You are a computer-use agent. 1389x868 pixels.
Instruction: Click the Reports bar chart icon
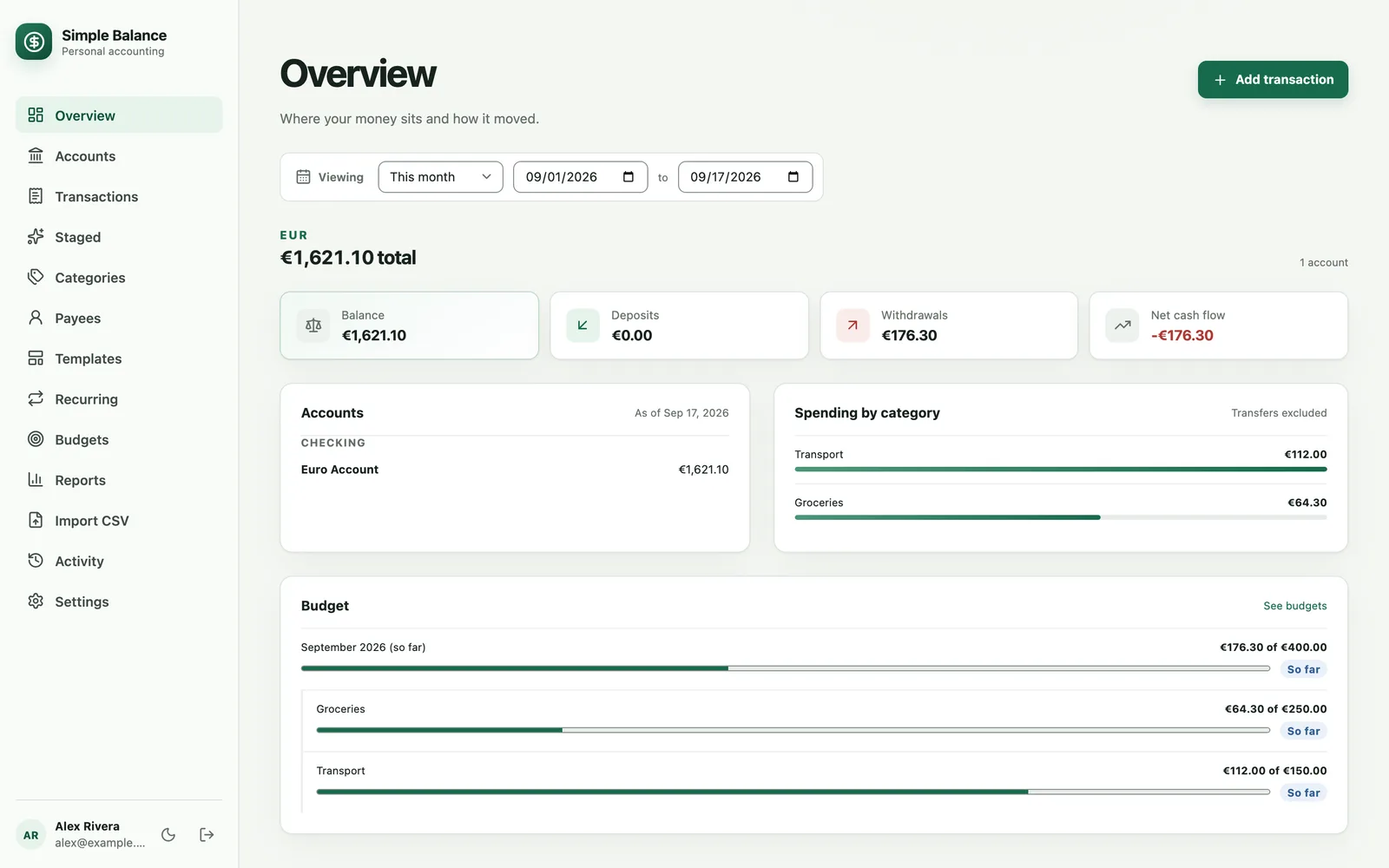point(36,479)
